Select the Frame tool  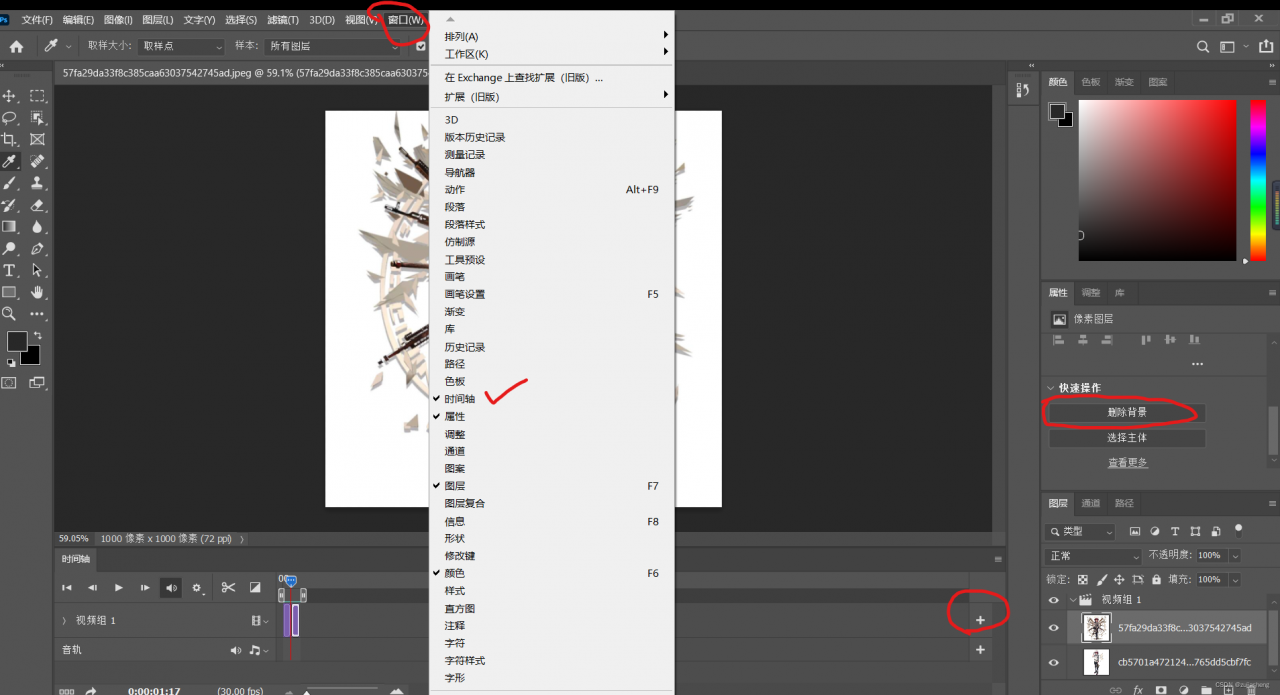(x=37, y=140)
